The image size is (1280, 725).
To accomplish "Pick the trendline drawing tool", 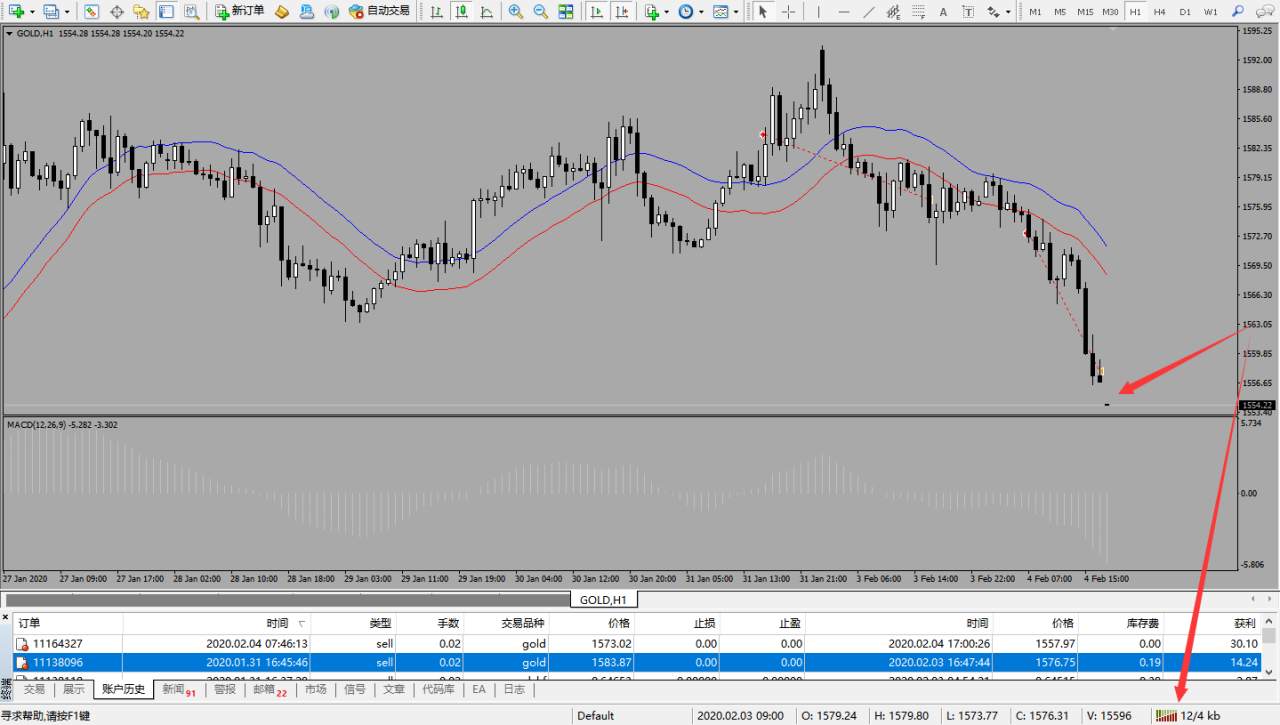I will pyautogui.click(x=869, y=12).
